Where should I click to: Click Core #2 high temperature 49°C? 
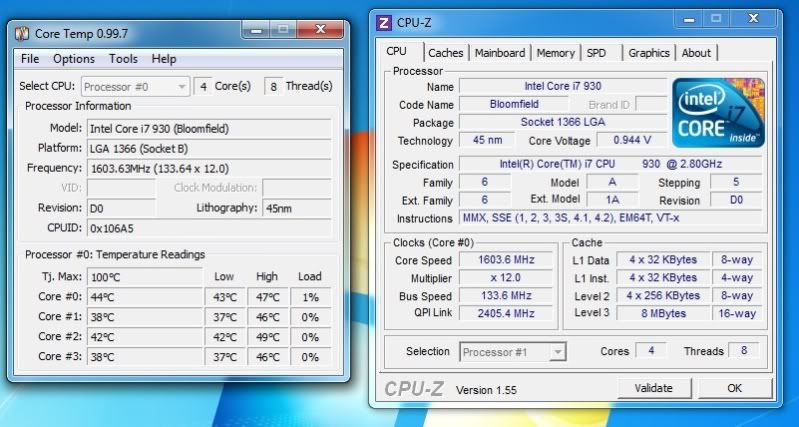(x=268, y=337)
